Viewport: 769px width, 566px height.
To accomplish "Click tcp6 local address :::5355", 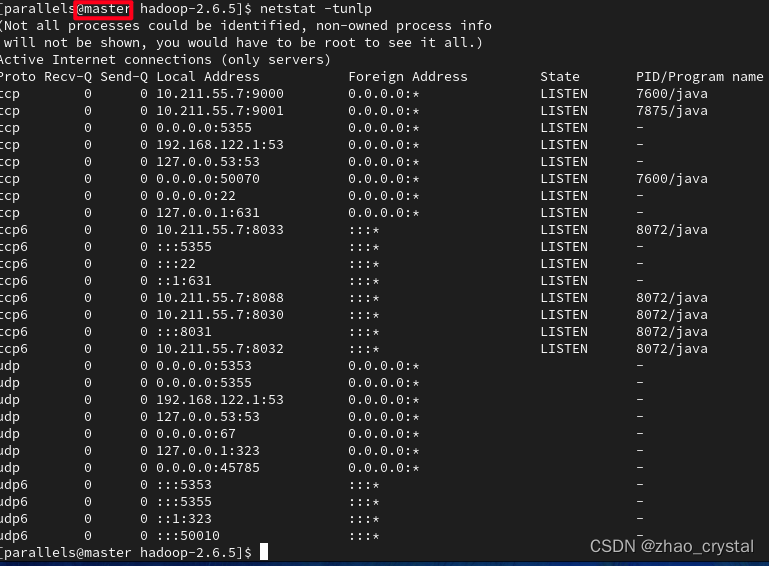I will (184, 247).
